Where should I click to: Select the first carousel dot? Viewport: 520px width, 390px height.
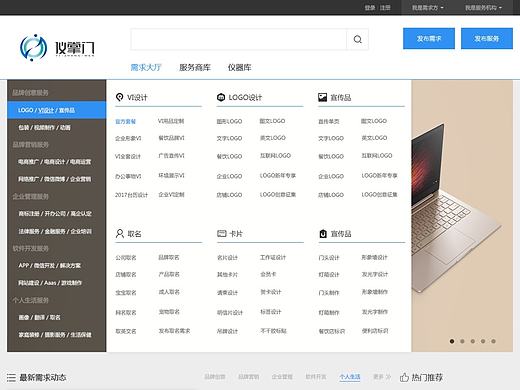452,341
